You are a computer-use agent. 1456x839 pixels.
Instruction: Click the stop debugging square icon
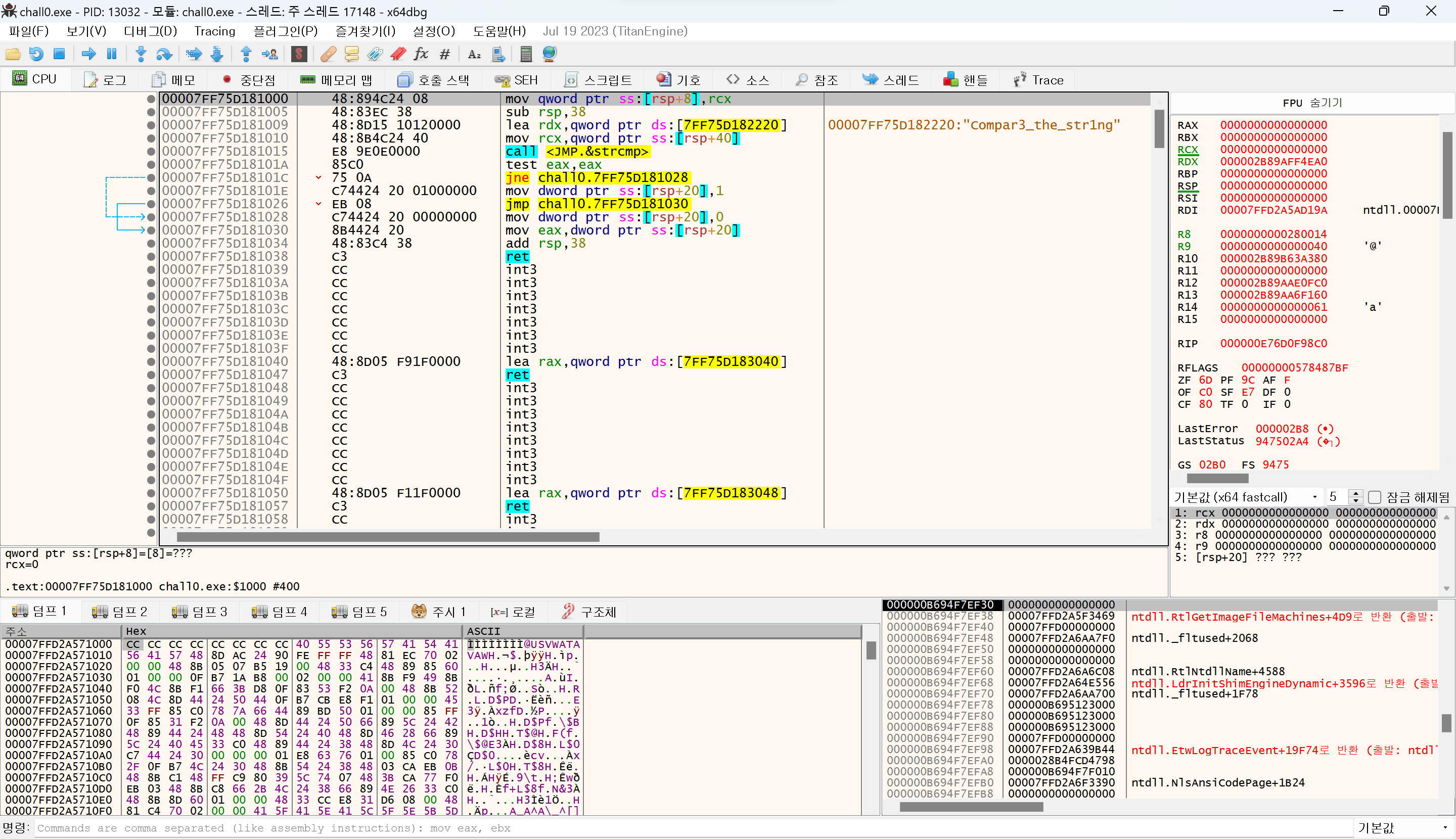[59, 54]
